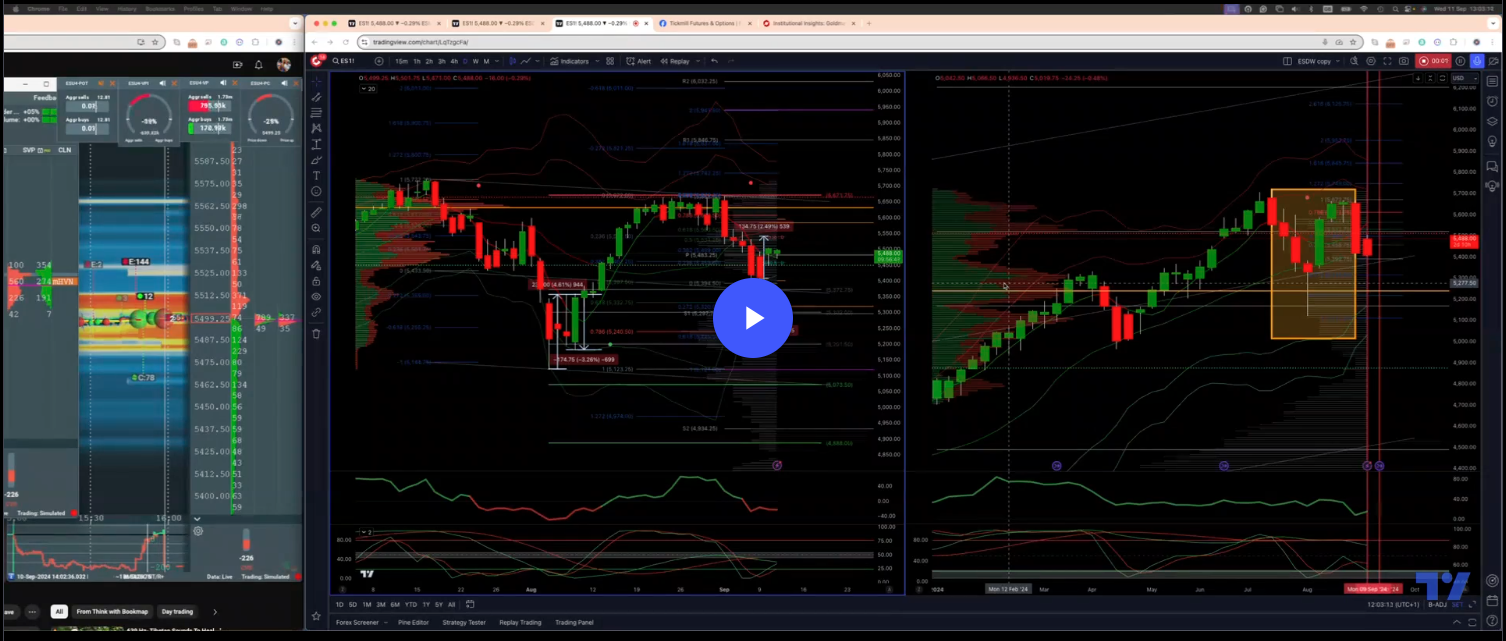Switch to the Tickmill Futures & Options tab
The image size is (1506, 641).
point(702,23)
